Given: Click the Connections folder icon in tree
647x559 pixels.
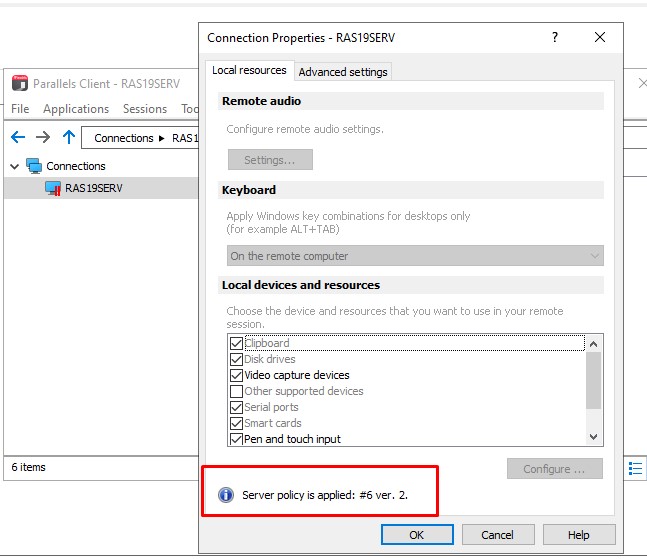Looking at the screenshot, I should [35, 166].
